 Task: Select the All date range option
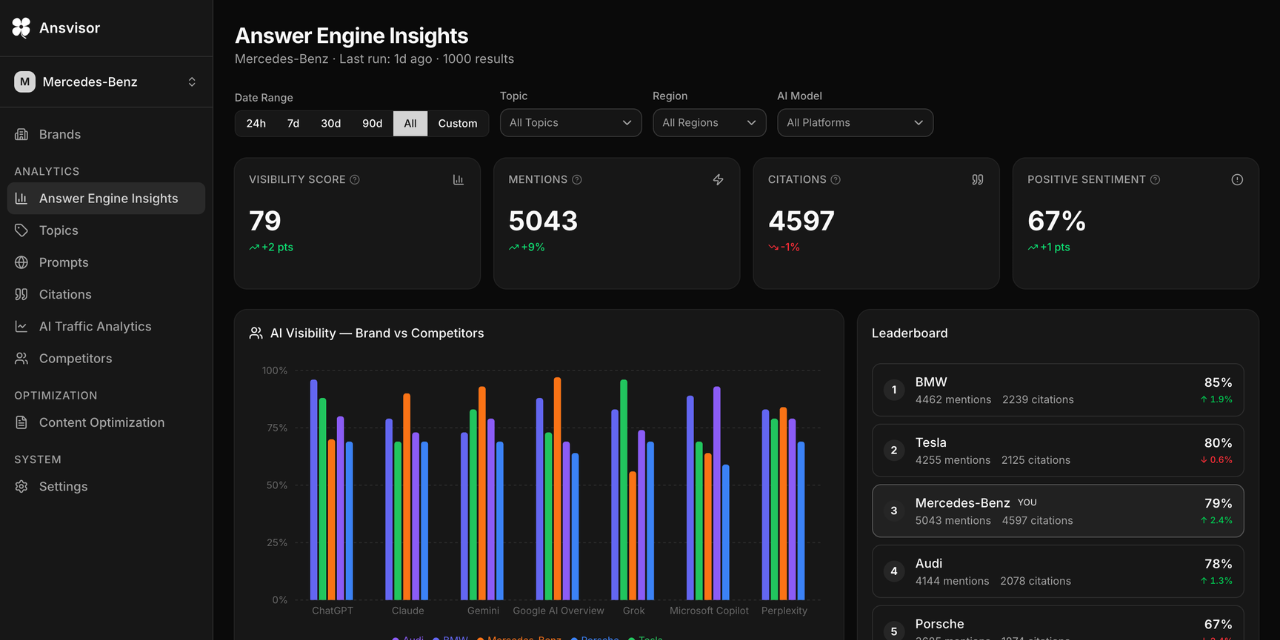point(410,123)
